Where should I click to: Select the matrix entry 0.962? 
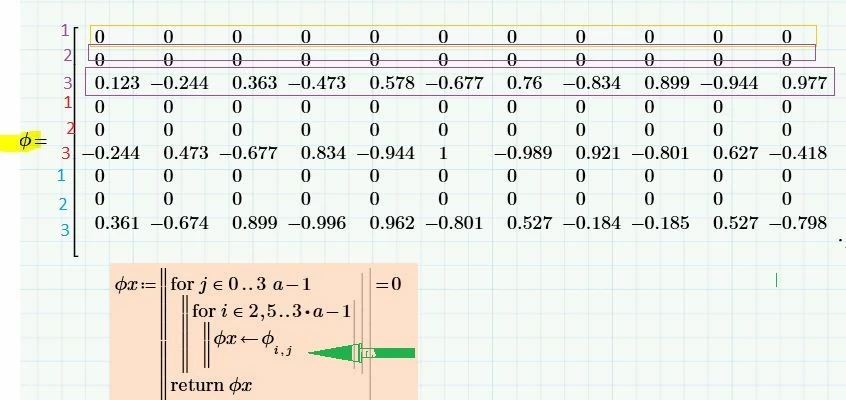pos(392,223)
